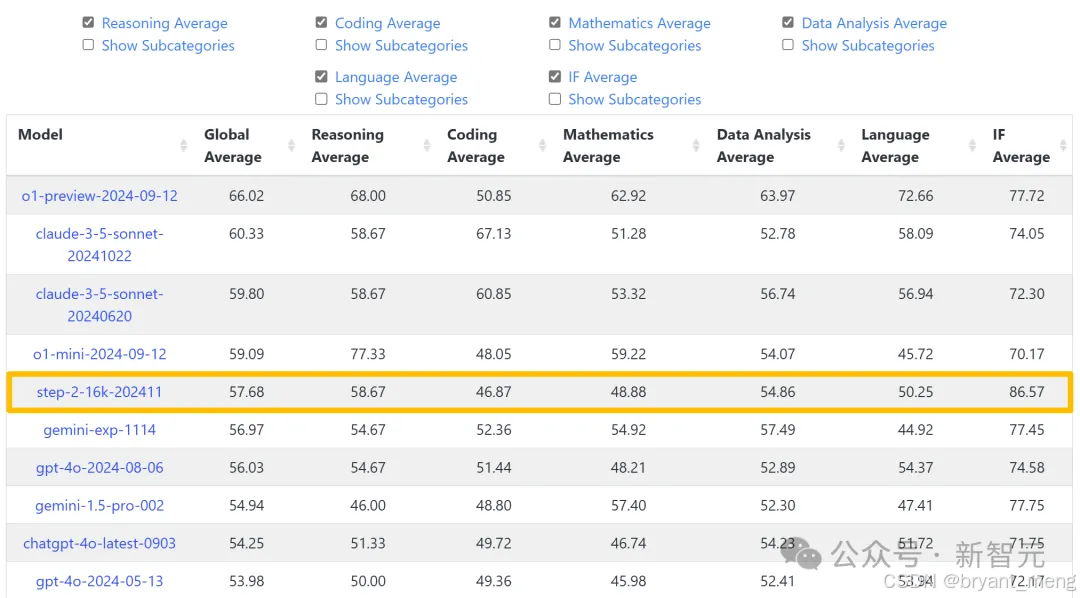Viewport: 1080px width, 598px height.
Task: Uncheck the Reasoning Average checkbox
Action: coord(88,22)
